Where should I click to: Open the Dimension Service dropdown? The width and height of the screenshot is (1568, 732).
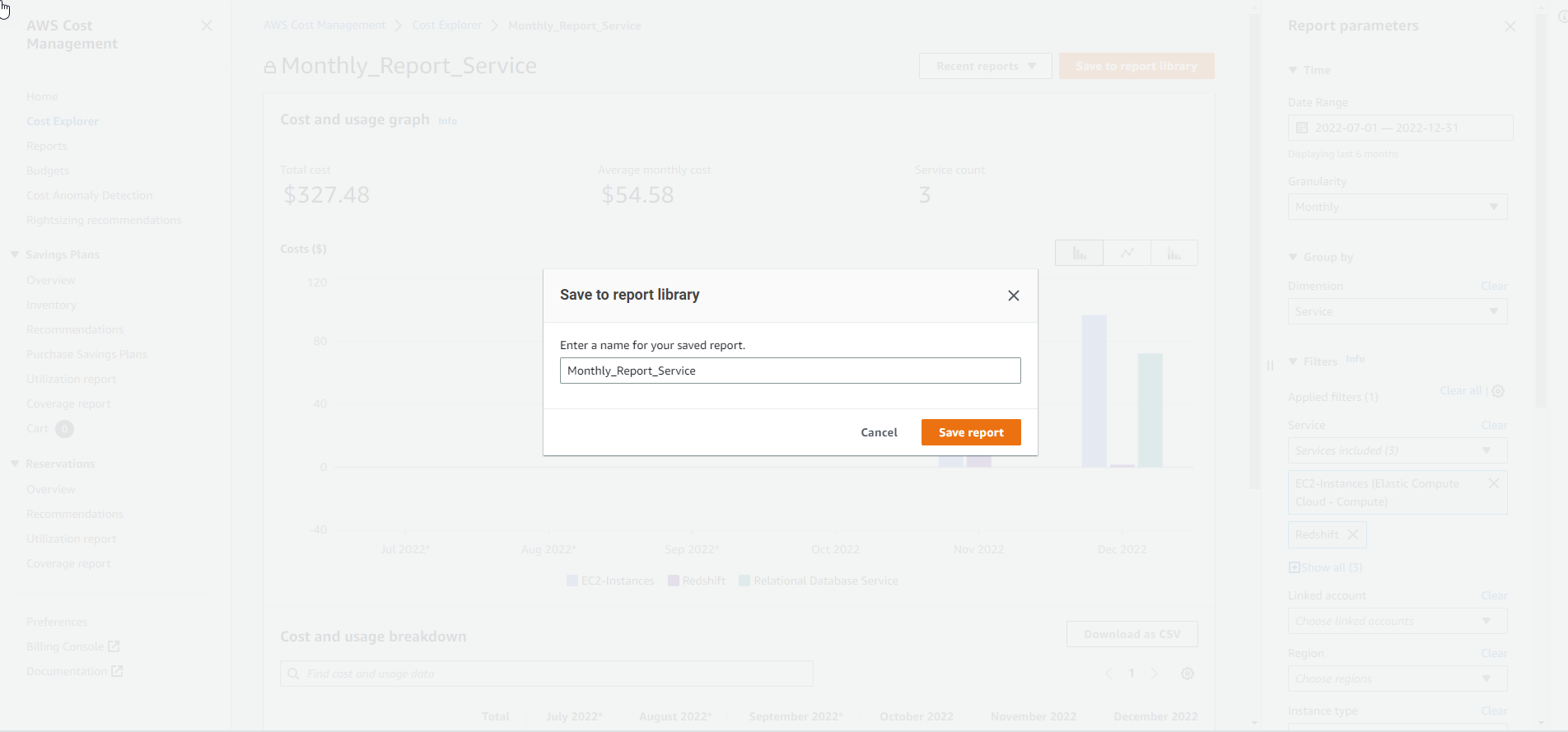(1398, 311)
